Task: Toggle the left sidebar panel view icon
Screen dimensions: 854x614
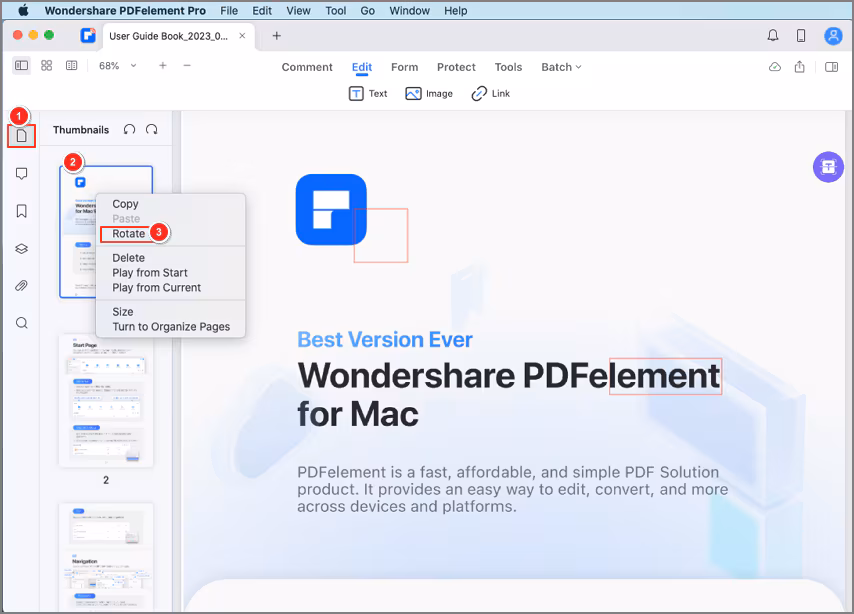Action: point(21,65)
